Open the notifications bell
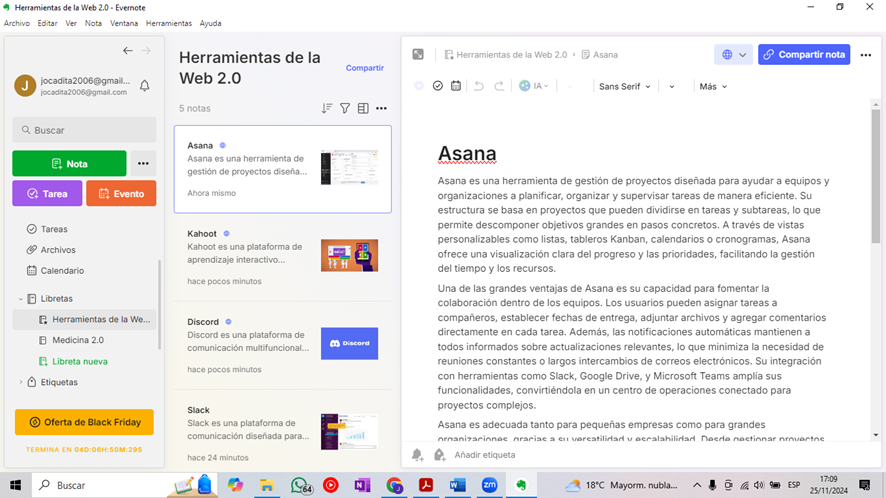The width and height of the screenshot is (886, 498). (x=145, y=86)
